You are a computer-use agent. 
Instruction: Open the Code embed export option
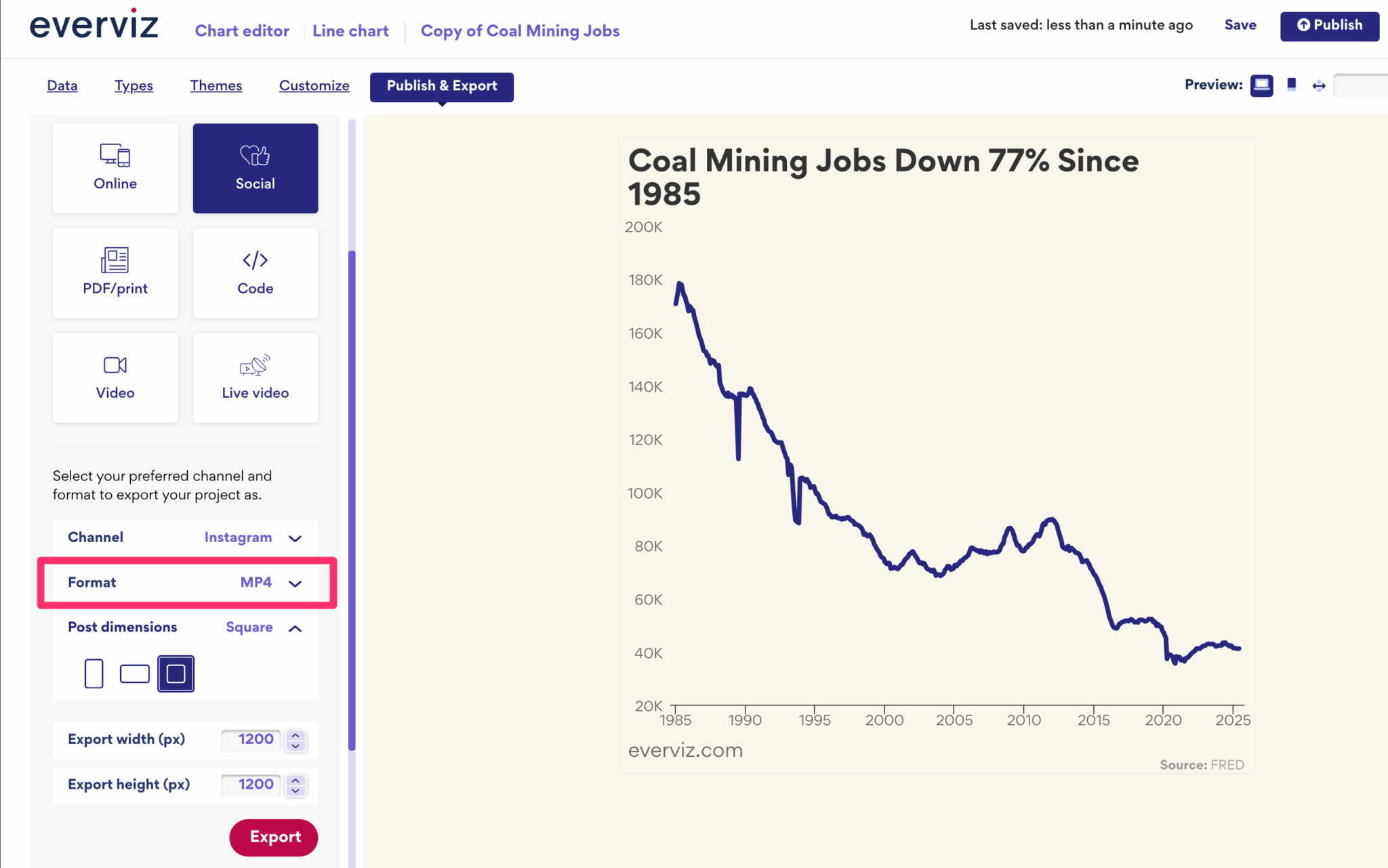point(255,273)
